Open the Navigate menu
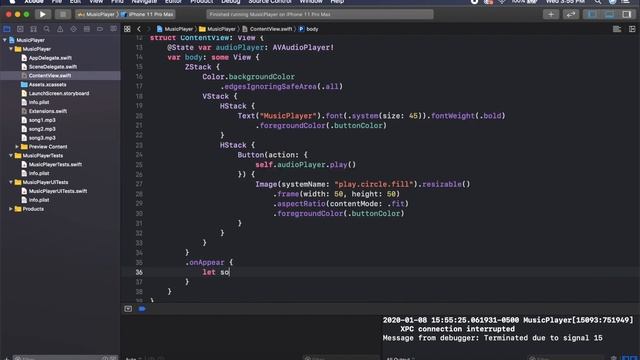Image resolution: width=640 pixels, height=360 pixels. click(144, 2)
